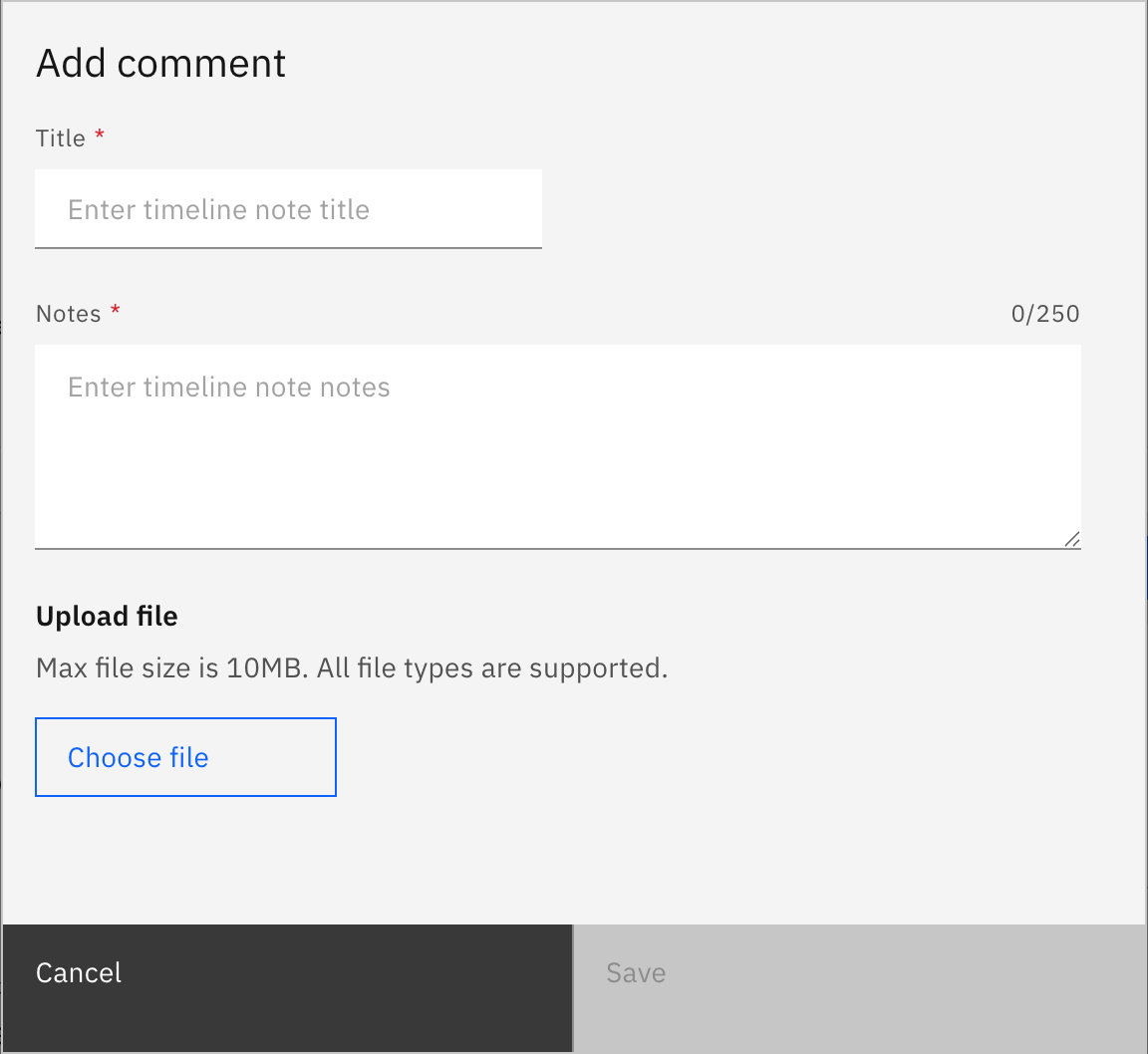1148x1054 pixels.
Task: Click the disabled Save button
Action: coord(860,988)
